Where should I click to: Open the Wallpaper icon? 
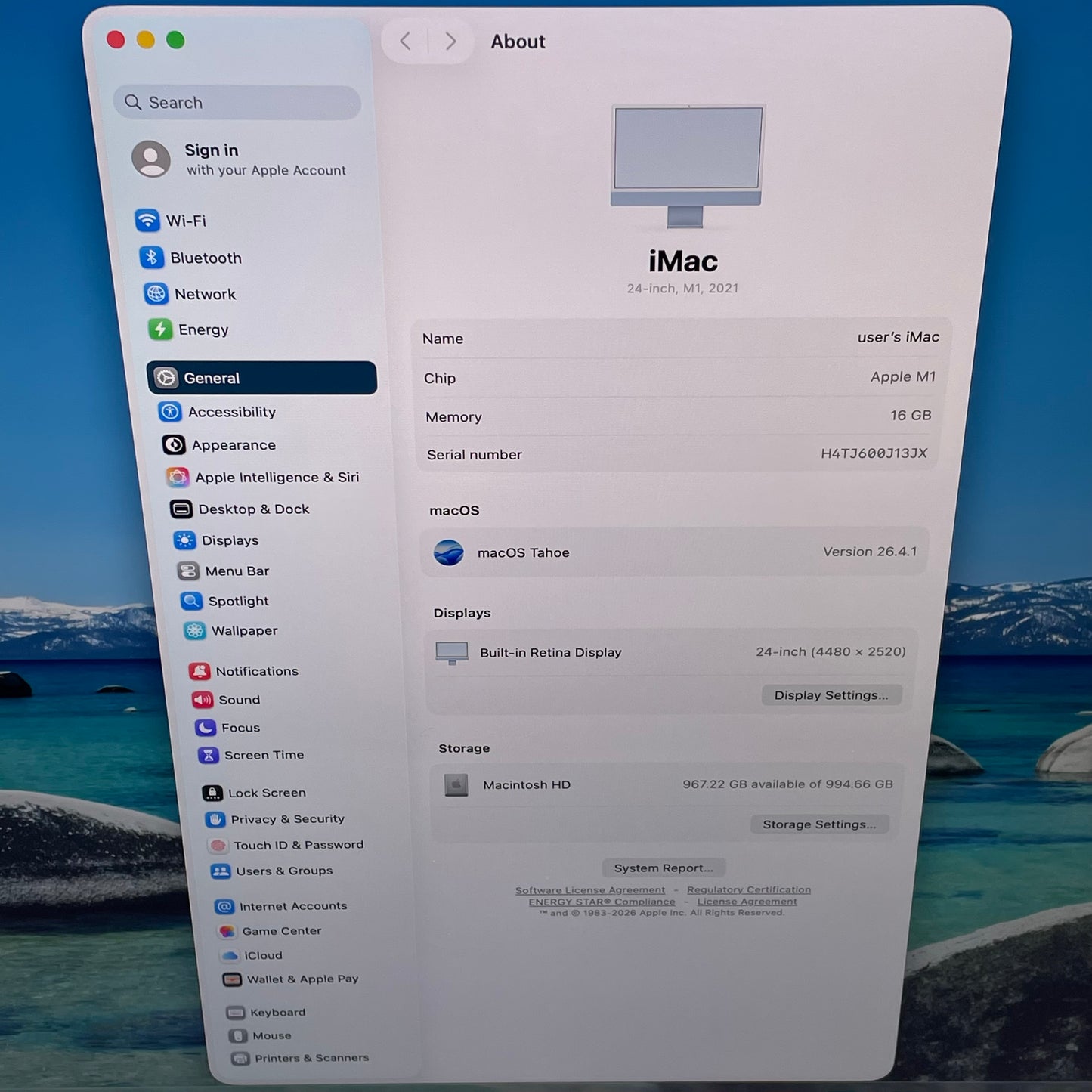point(194,630)
